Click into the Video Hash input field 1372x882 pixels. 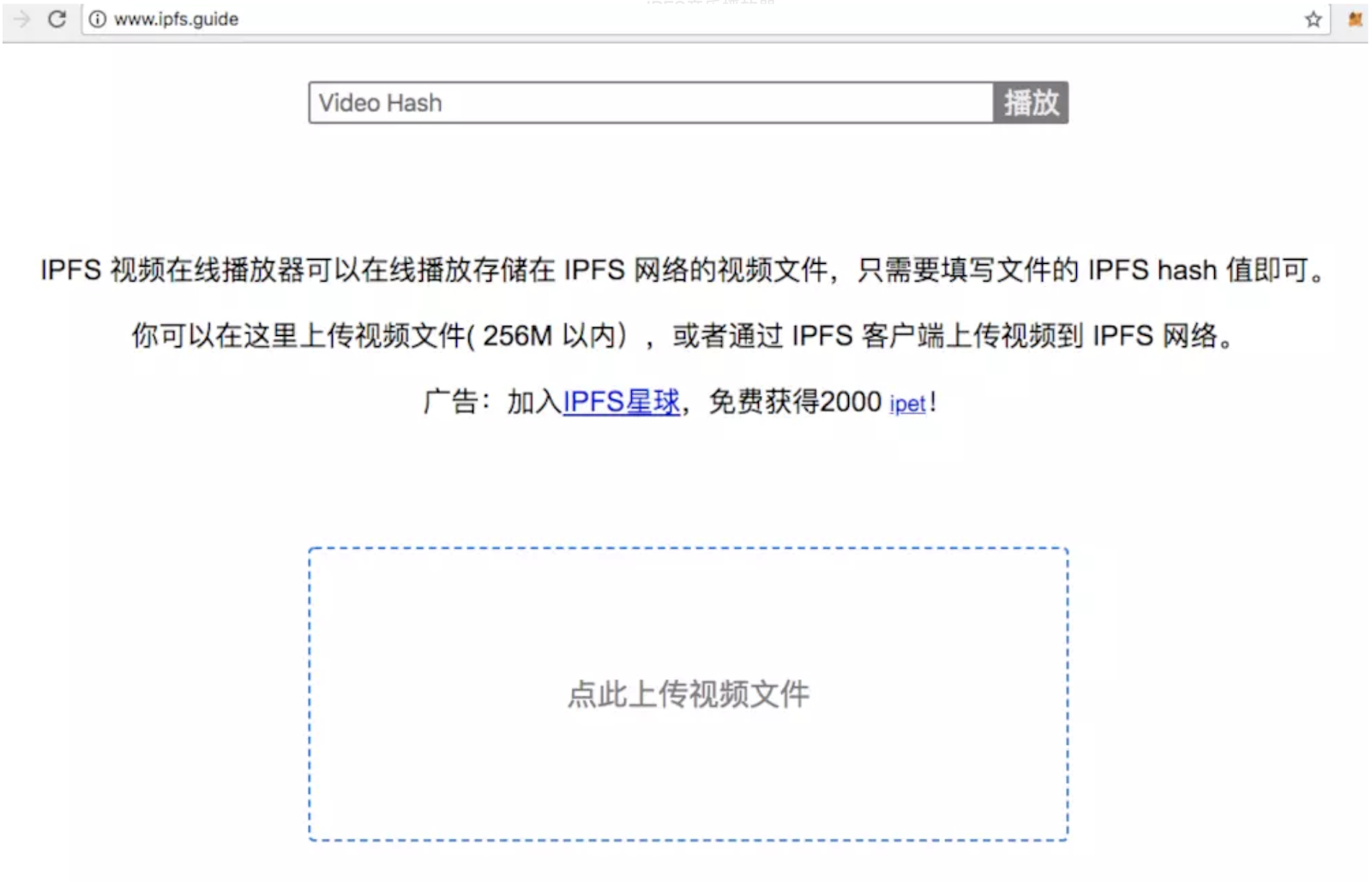click(x=651, y=103)
